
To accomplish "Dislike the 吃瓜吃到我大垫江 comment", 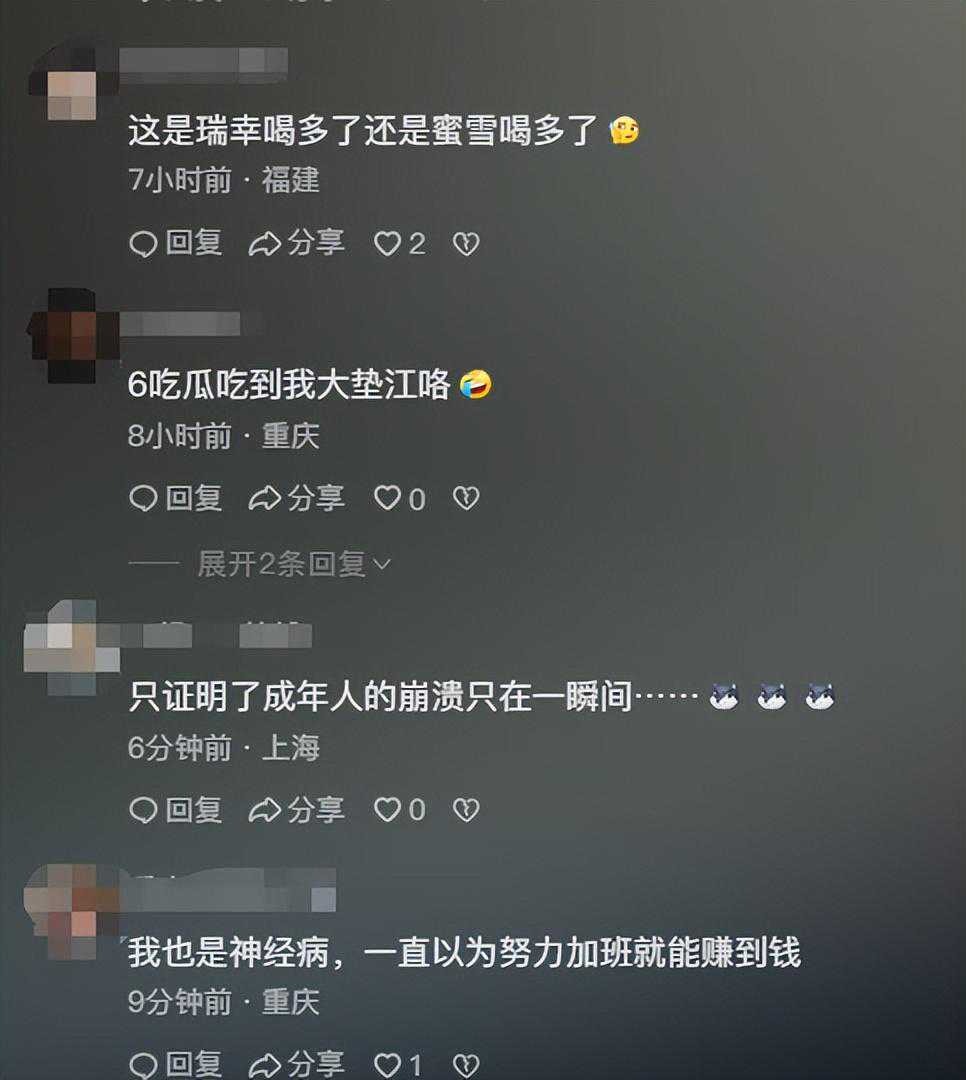I will pos(466,499).
